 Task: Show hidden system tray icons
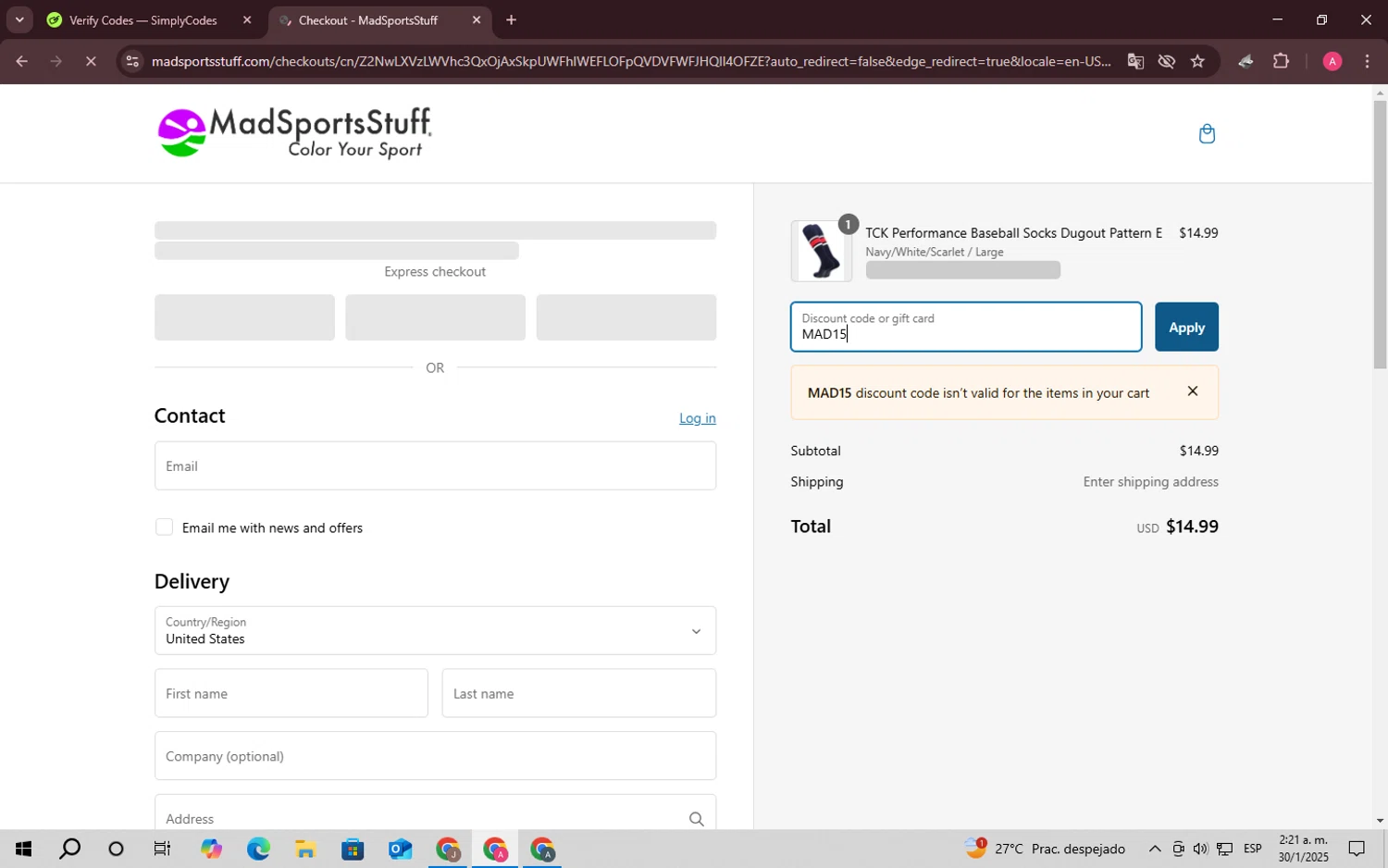[x=1155, y=849]
